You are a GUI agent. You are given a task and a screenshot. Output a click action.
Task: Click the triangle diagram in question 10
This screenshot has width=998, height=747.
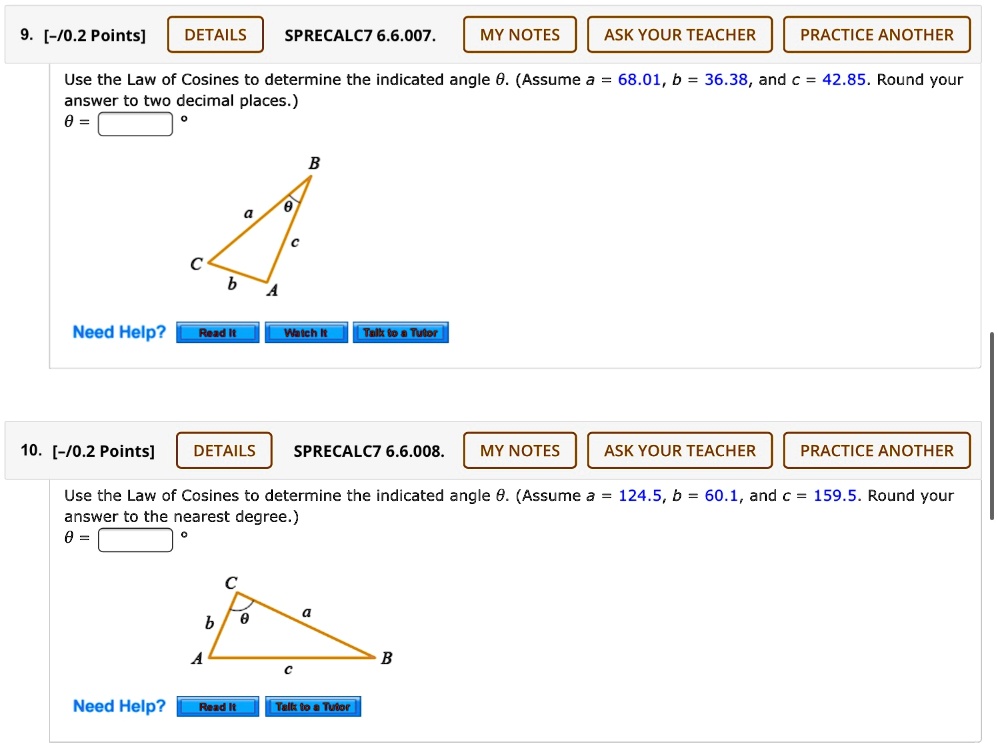pos(292,625)
